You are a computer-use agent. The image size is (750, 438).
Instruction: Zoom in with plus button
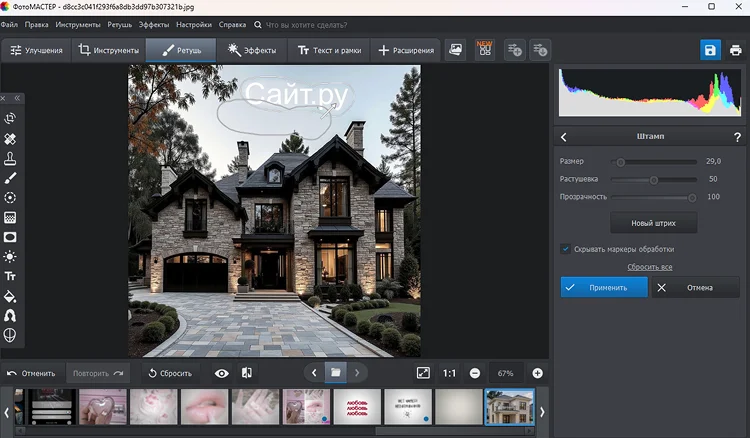click(x=538, y=373)
